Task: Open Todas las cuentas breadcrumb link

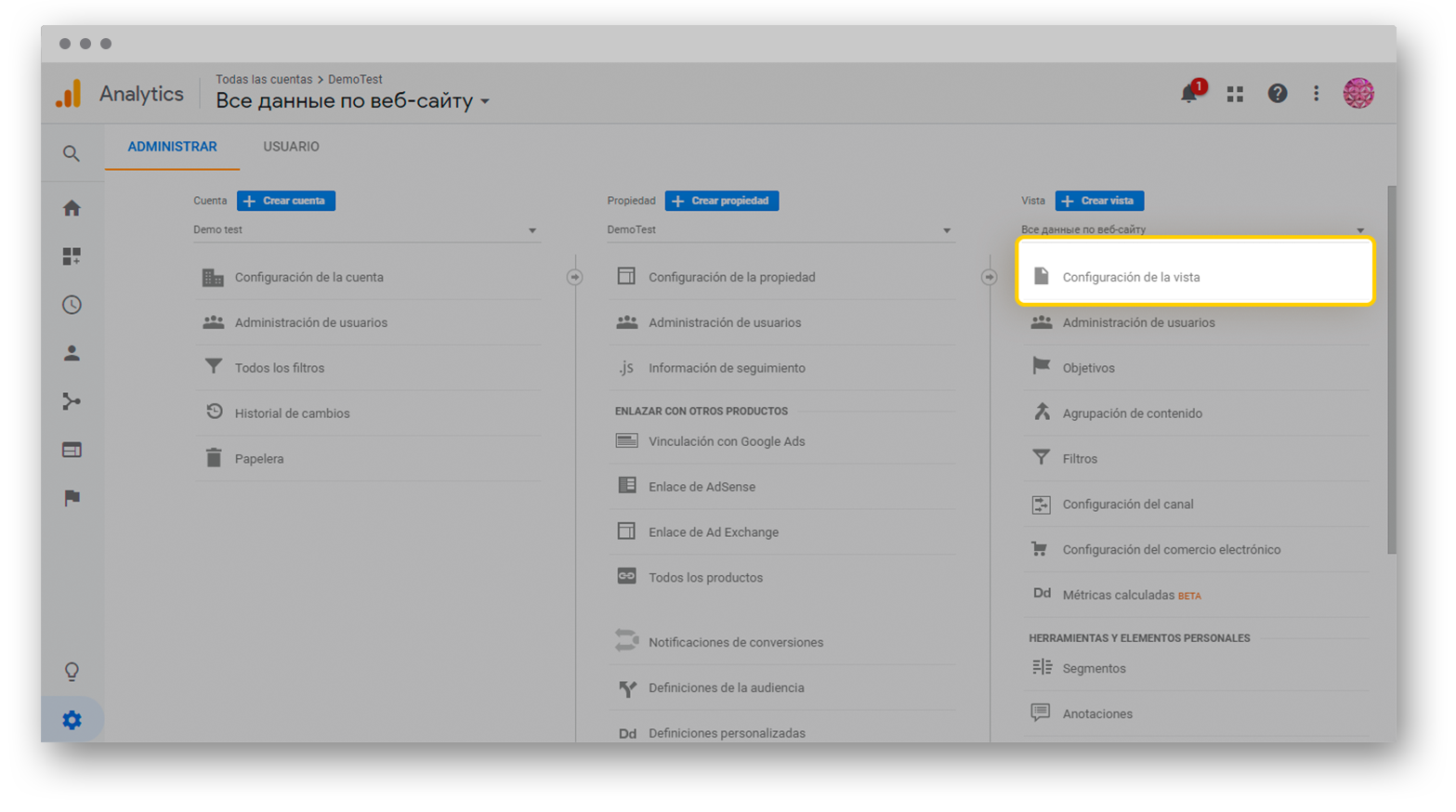Action: 264,79
